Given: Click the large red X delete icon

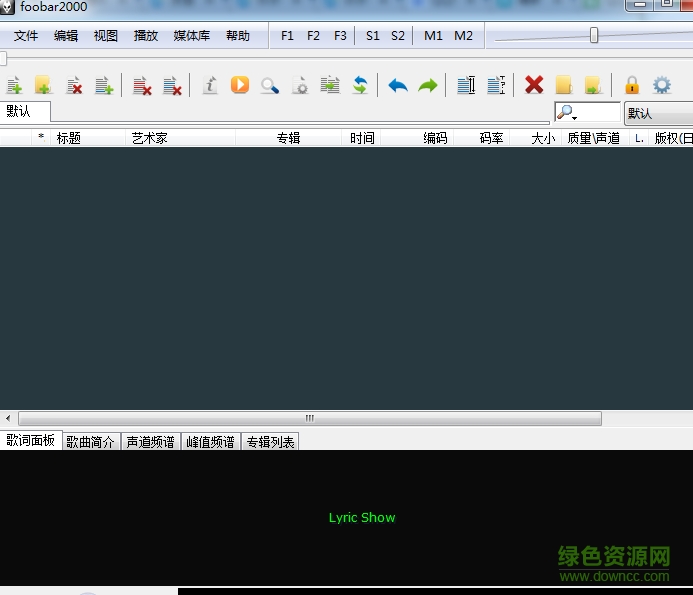Looking at the screenshot, I should [x=534, y=85].
